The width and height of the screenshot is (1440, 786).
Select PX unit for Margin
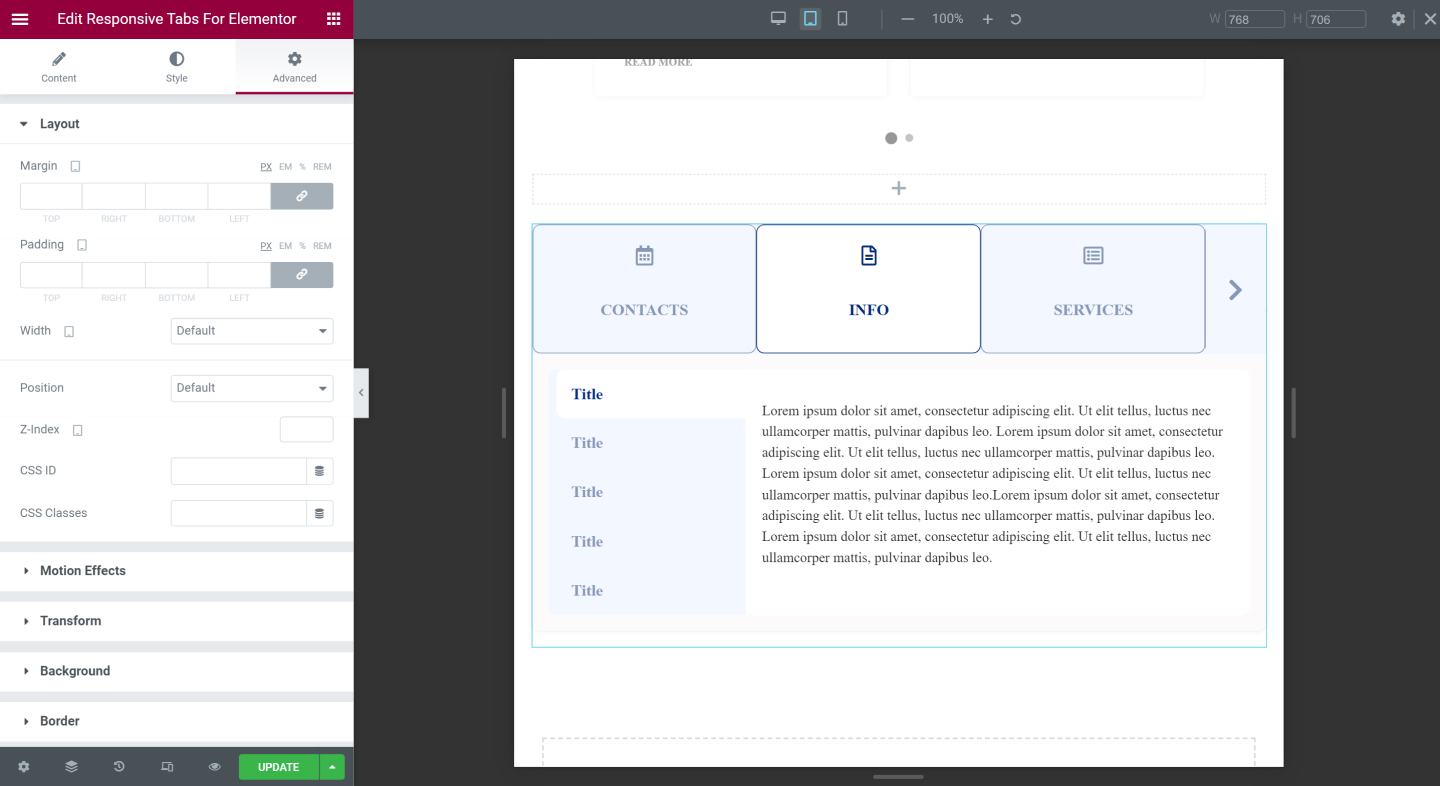click(266, 167)
